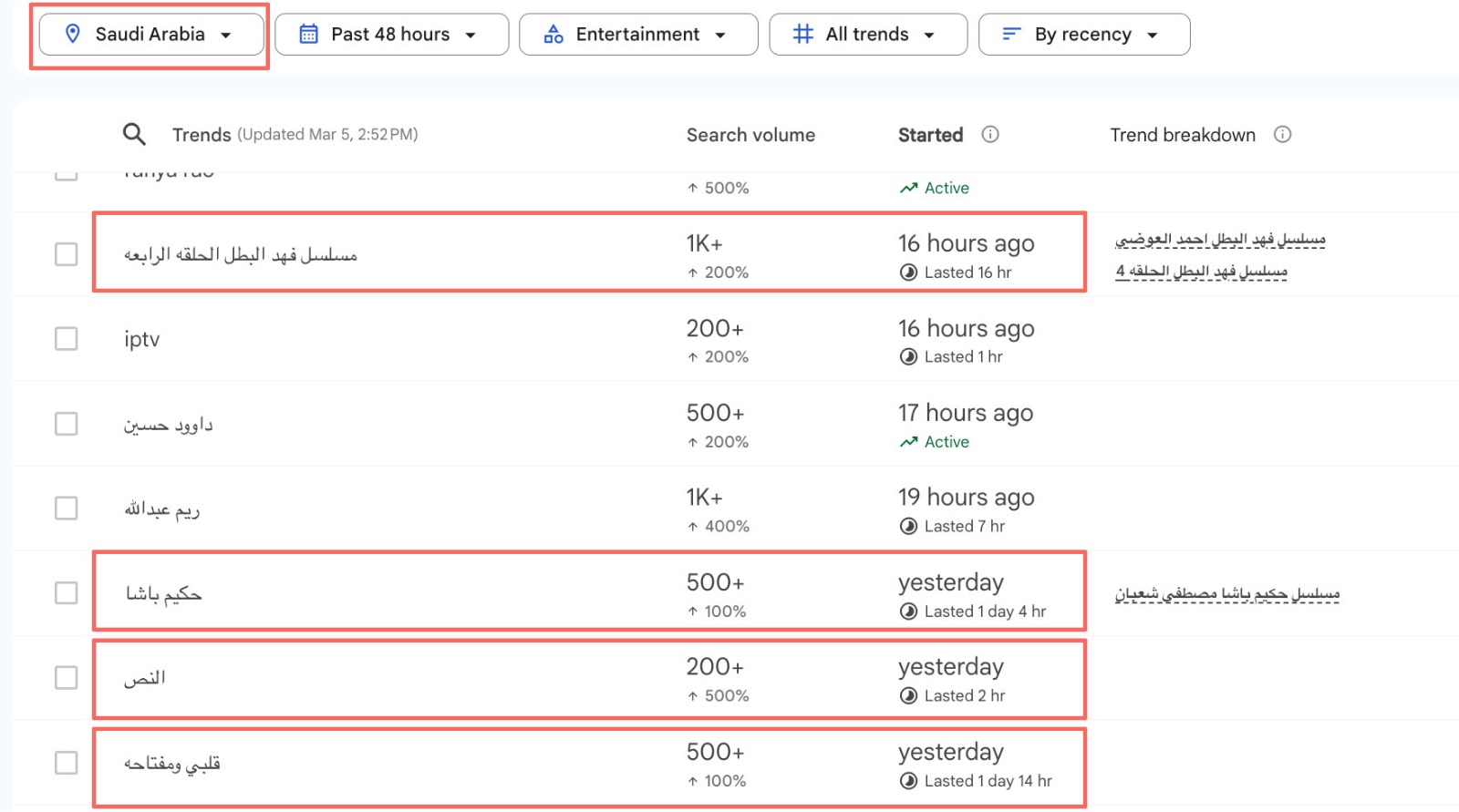This screenshot has height=812, width=1459.
Task: Click the Search volume column header
Action: click(x=750, y=135)
